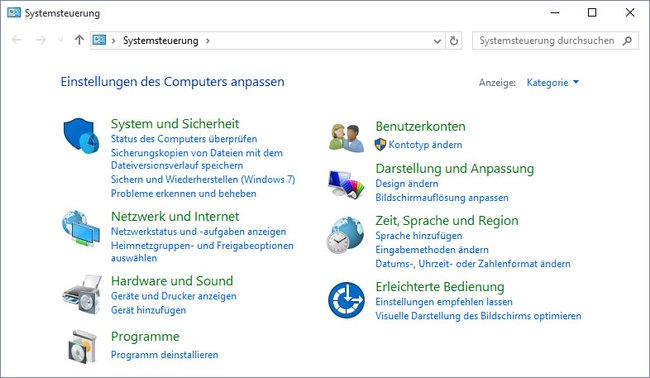This screenshot has width=650, height=378.
Task: Open the System und Sicherheit shield icon
Action: pos(81,136)
